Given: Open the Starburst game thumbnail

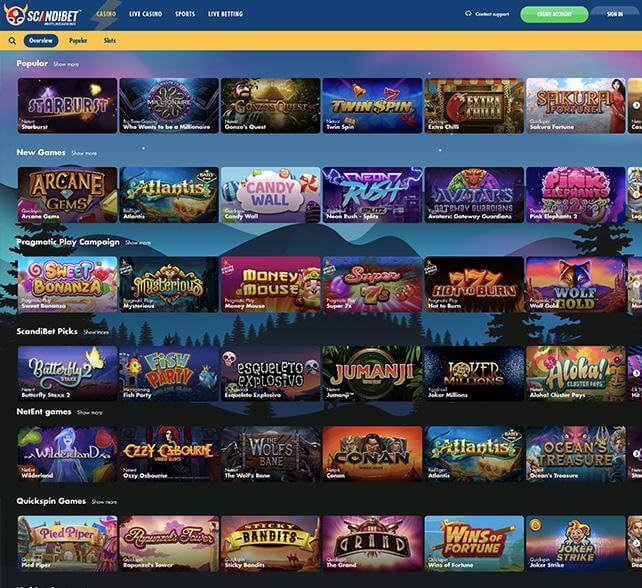Looking at the screenshot, I should [68, 106].
